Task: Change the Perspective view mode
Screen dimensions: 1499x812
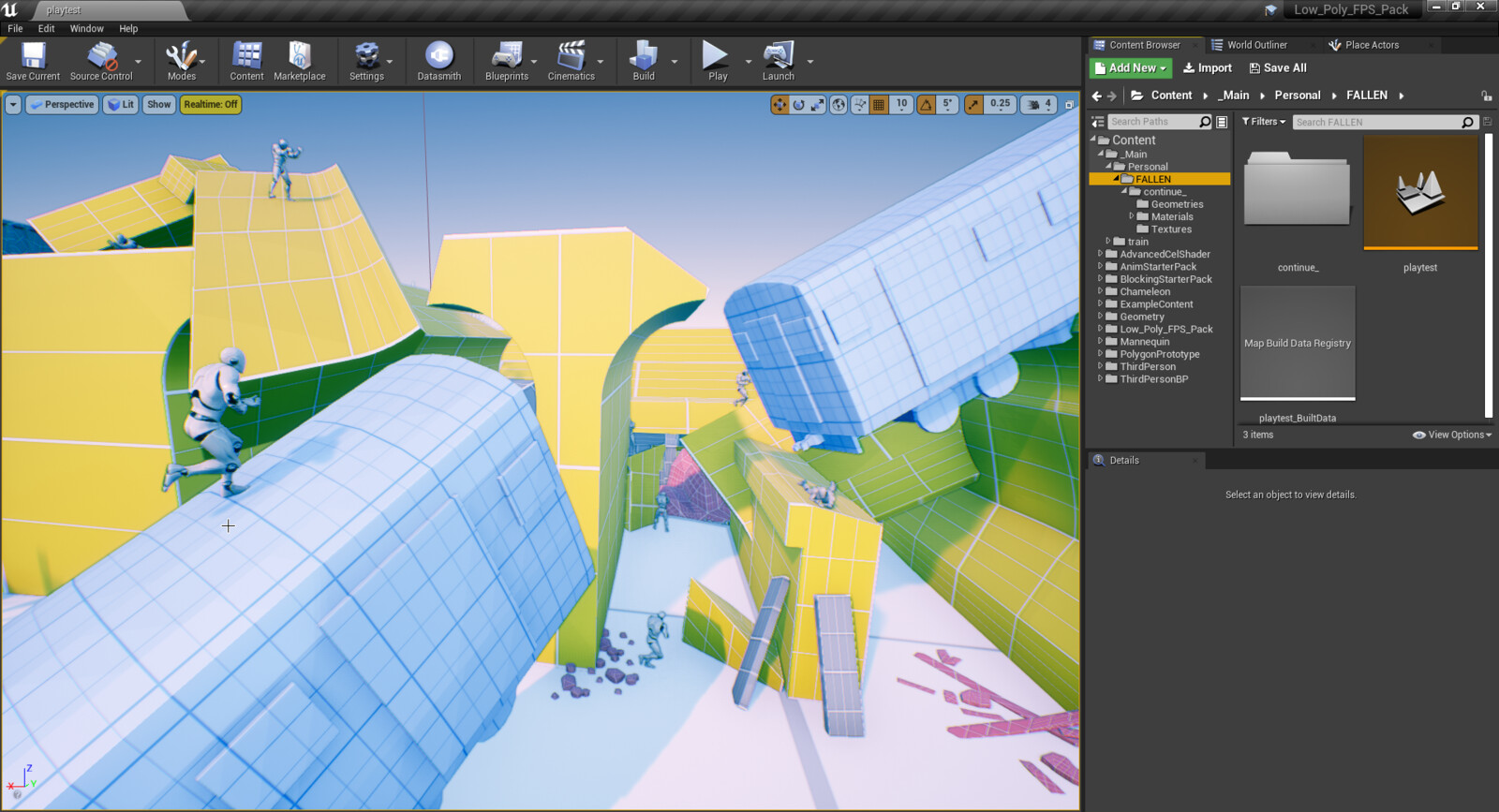Action: 62,105
